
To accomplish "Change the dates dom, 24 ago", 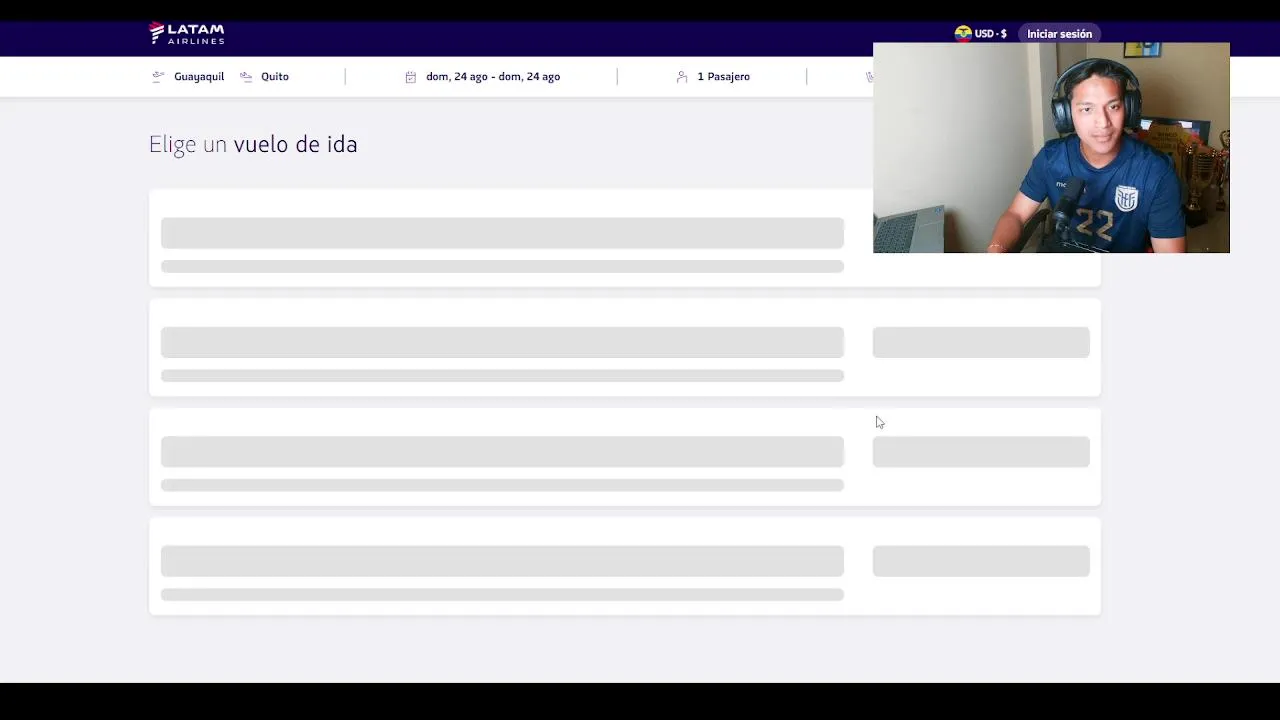I will click(x=493, y=77).
